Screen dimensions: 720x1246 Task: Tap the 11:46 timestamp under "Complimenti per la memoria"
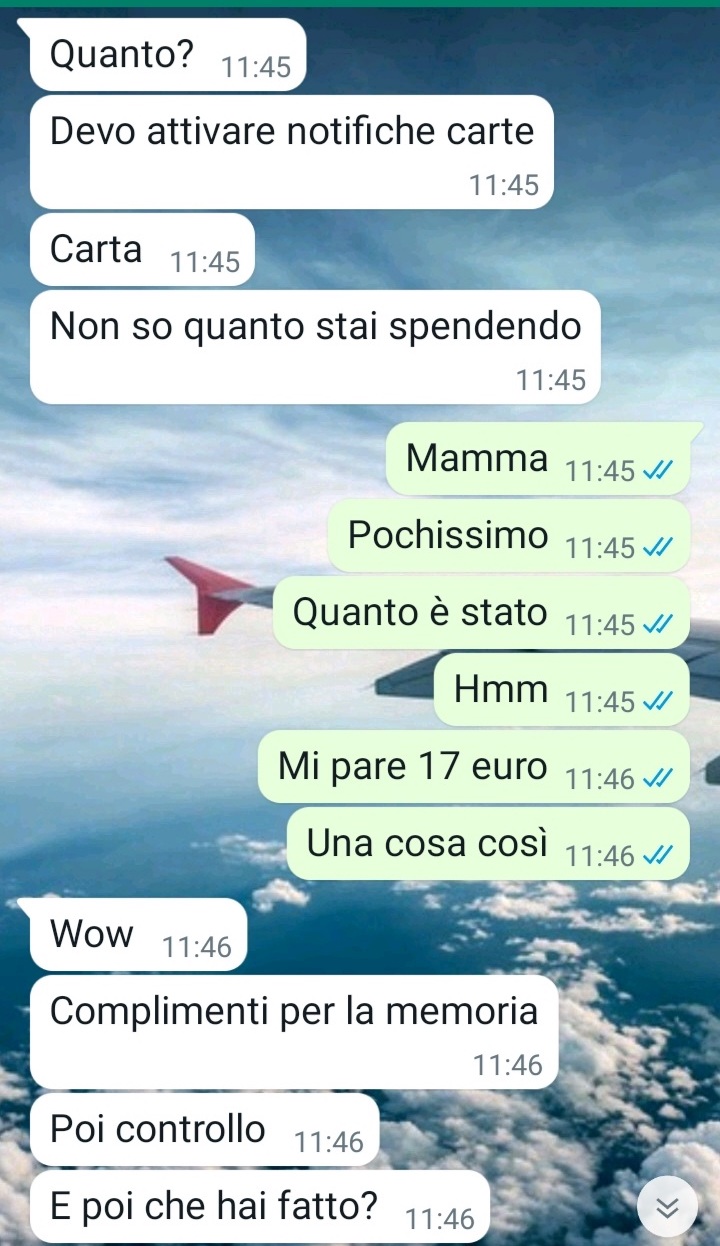click(509, 1066)
